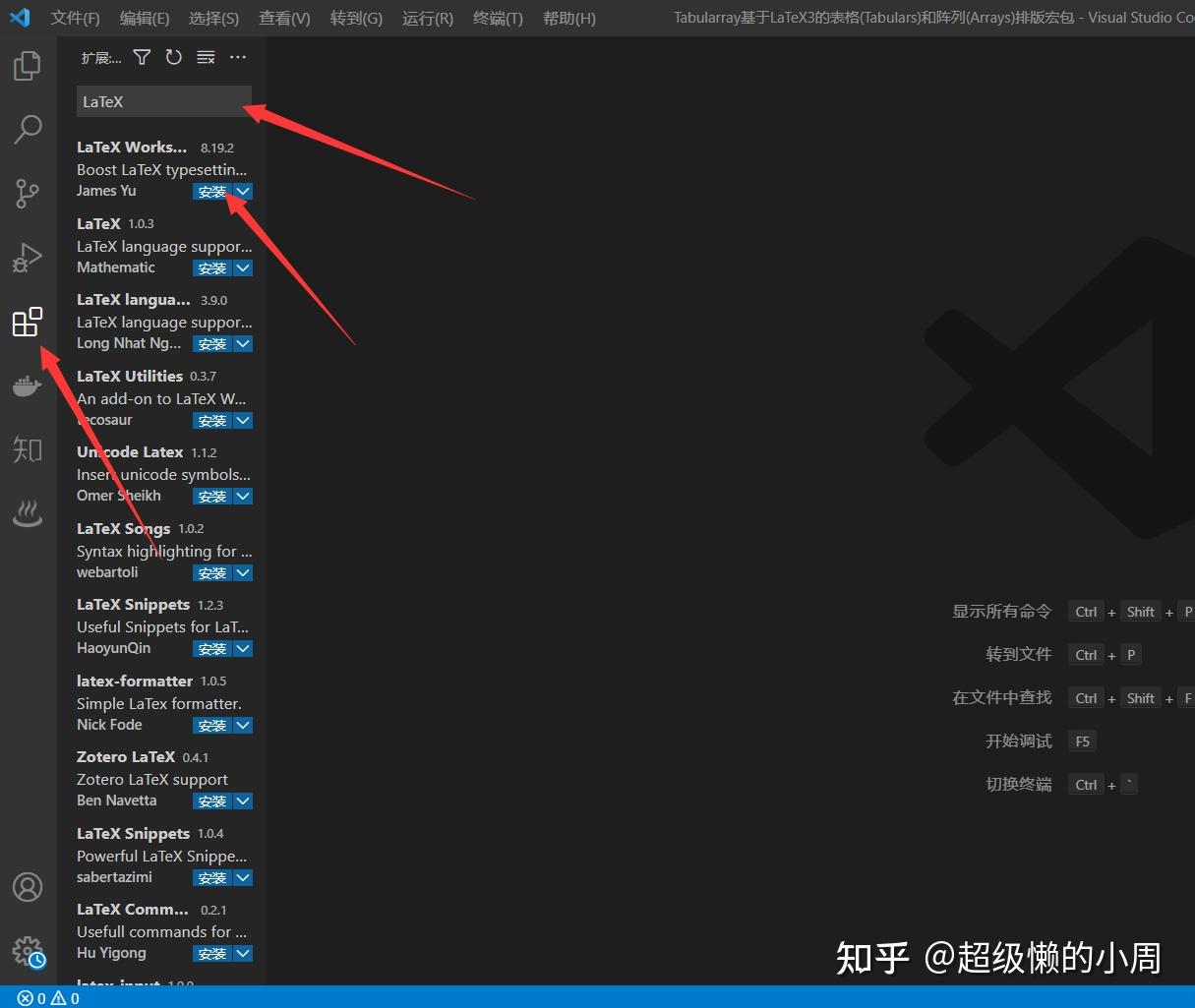
Task: Open the Explorer file icon
Action: click(28, 65)
